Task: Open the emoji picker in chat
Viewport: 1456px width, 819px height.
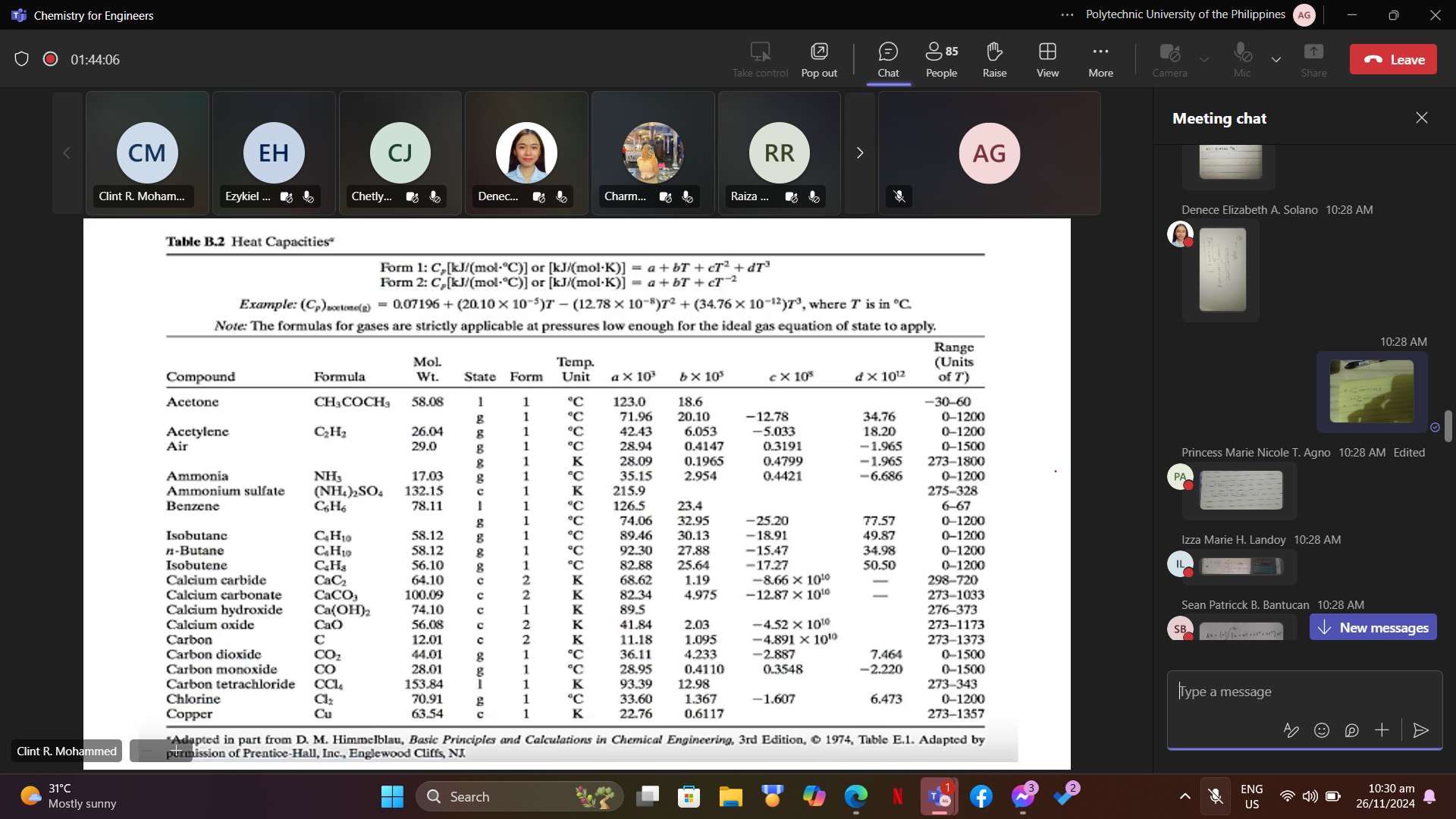Action: [1322, 730]
